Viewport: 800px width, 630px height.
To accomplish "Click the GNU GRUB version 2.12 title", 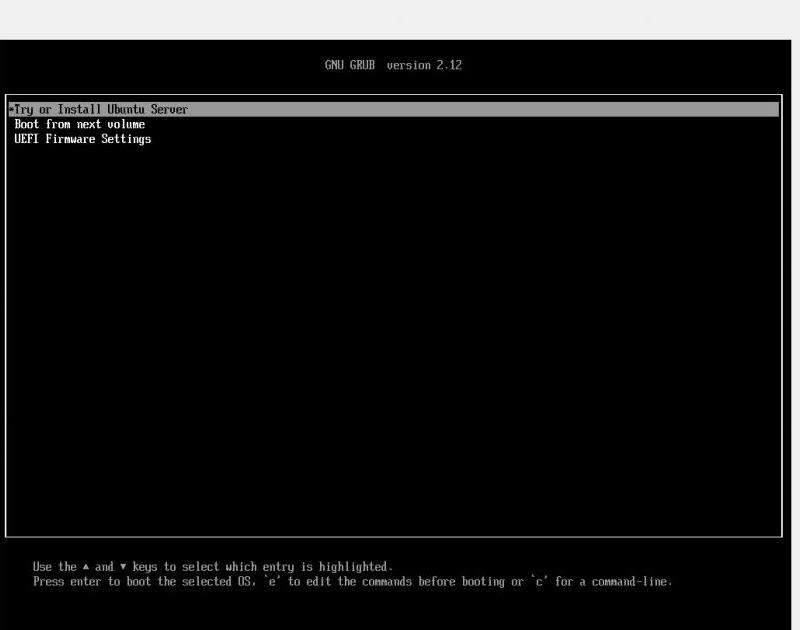I will click(393, 65).
